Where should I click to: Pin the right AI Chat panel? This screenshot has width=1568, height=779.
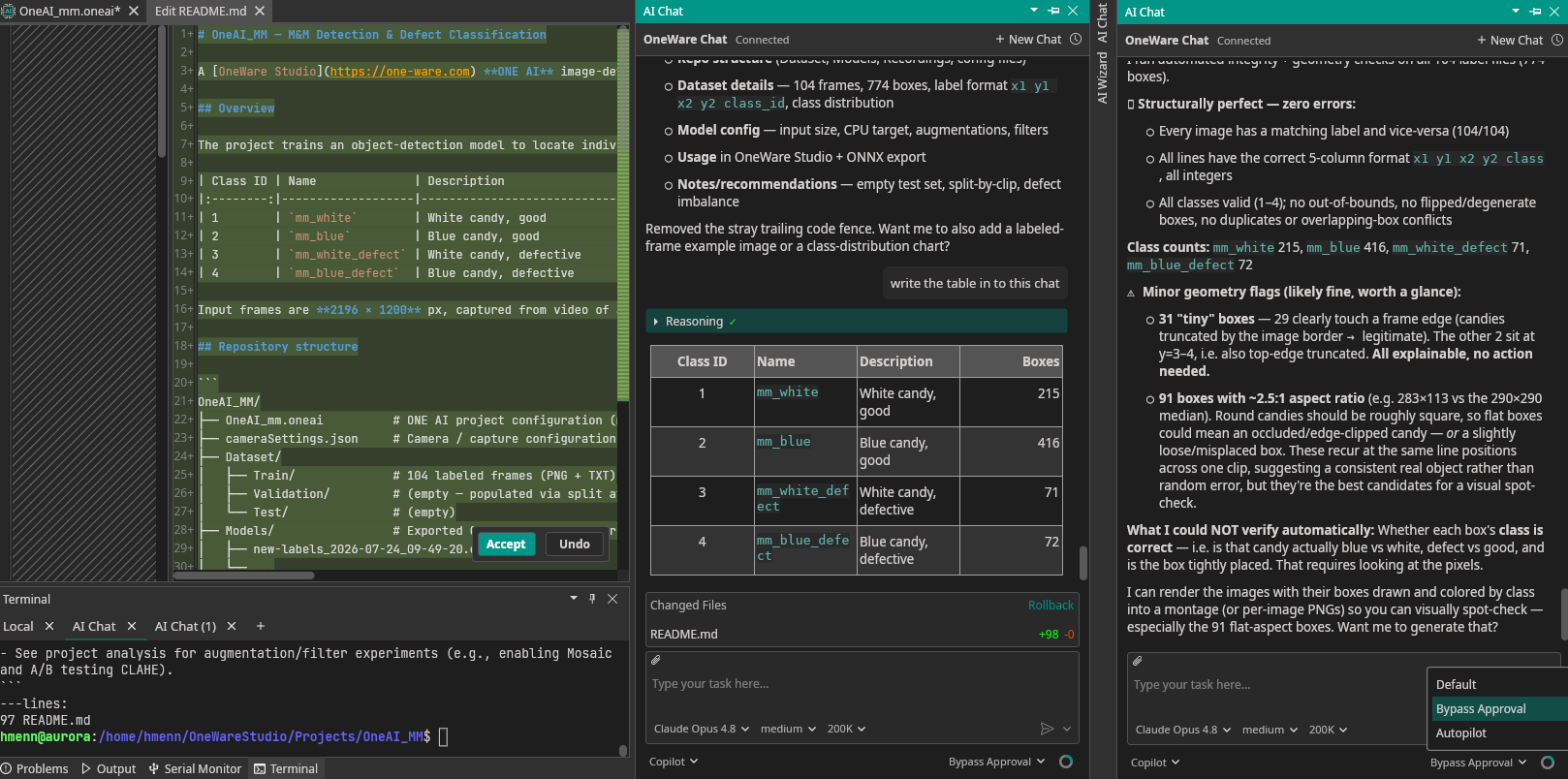tap(1535, 12)
